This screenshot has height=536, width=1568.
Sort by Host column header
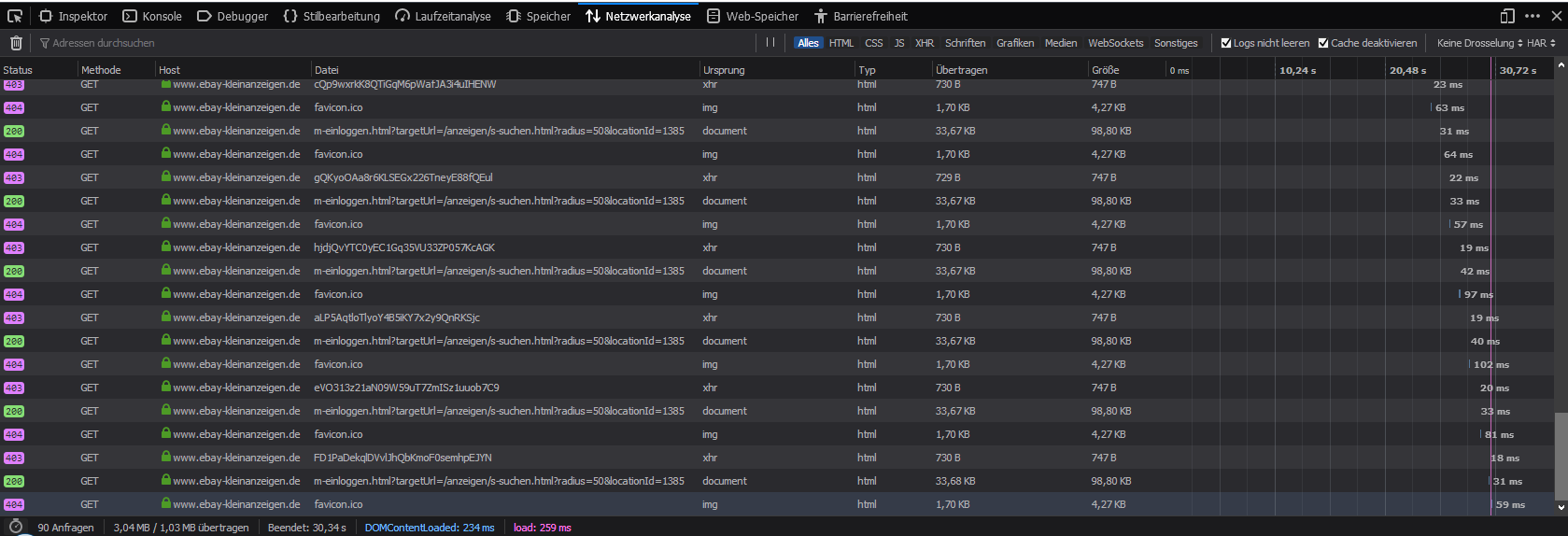233,70
